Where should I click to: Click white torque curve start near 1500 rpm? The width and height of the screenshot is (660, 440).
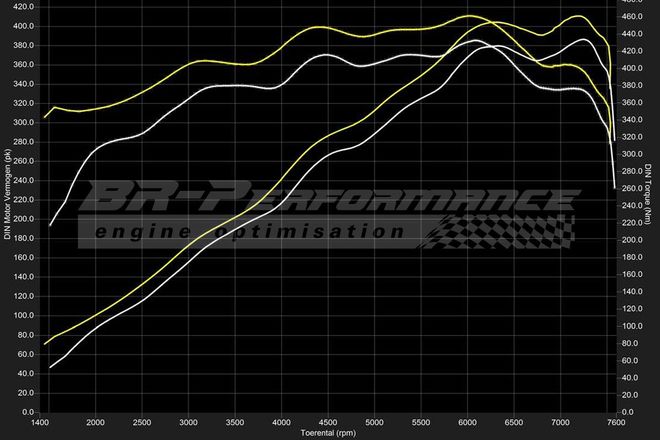(x=51, y=224)
